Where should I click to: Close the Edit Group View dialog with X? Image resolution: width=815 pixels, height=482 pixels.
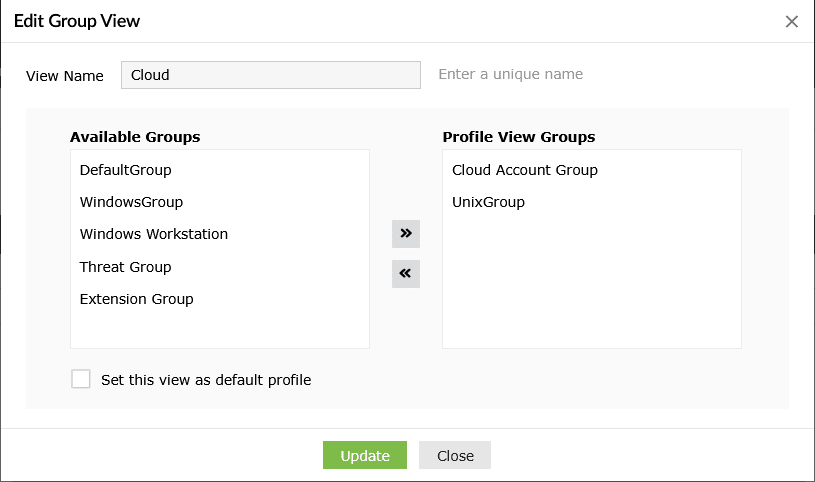[792, 22]
